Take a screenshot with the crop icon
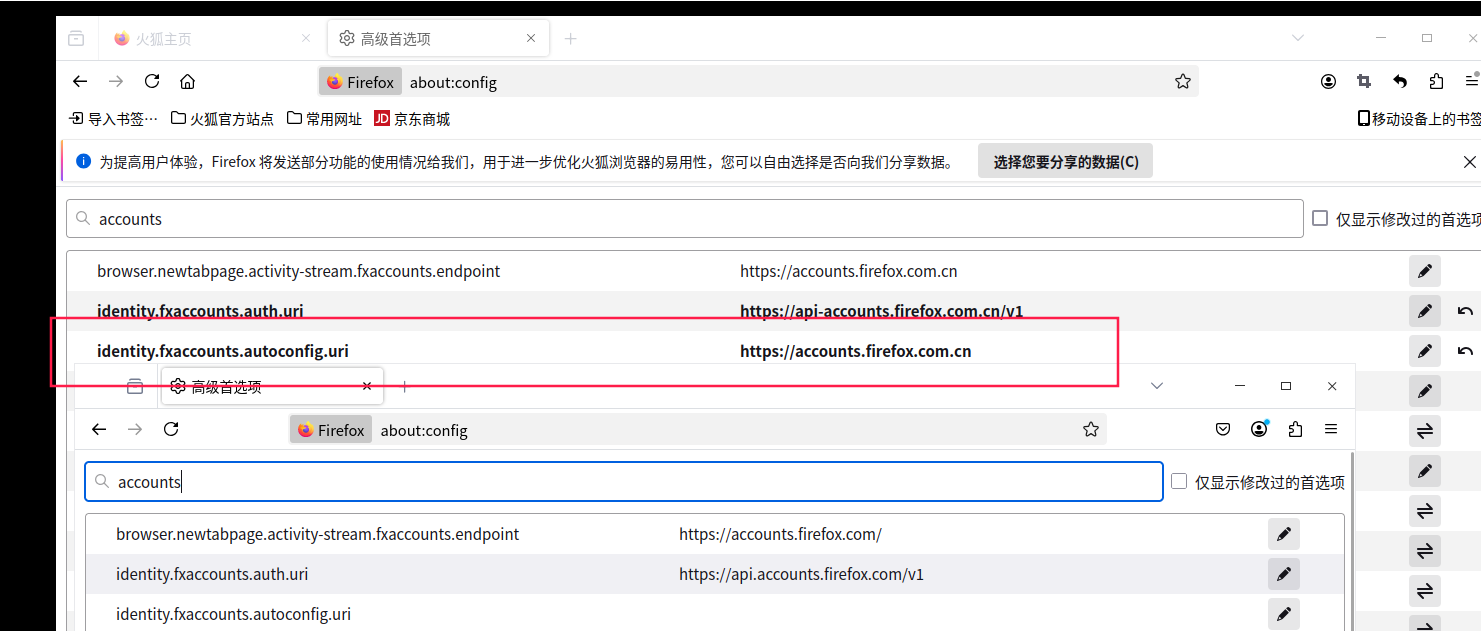The height and width of the screenshot is (631, 1481). pyautogui.click(x=1364, y=82)
